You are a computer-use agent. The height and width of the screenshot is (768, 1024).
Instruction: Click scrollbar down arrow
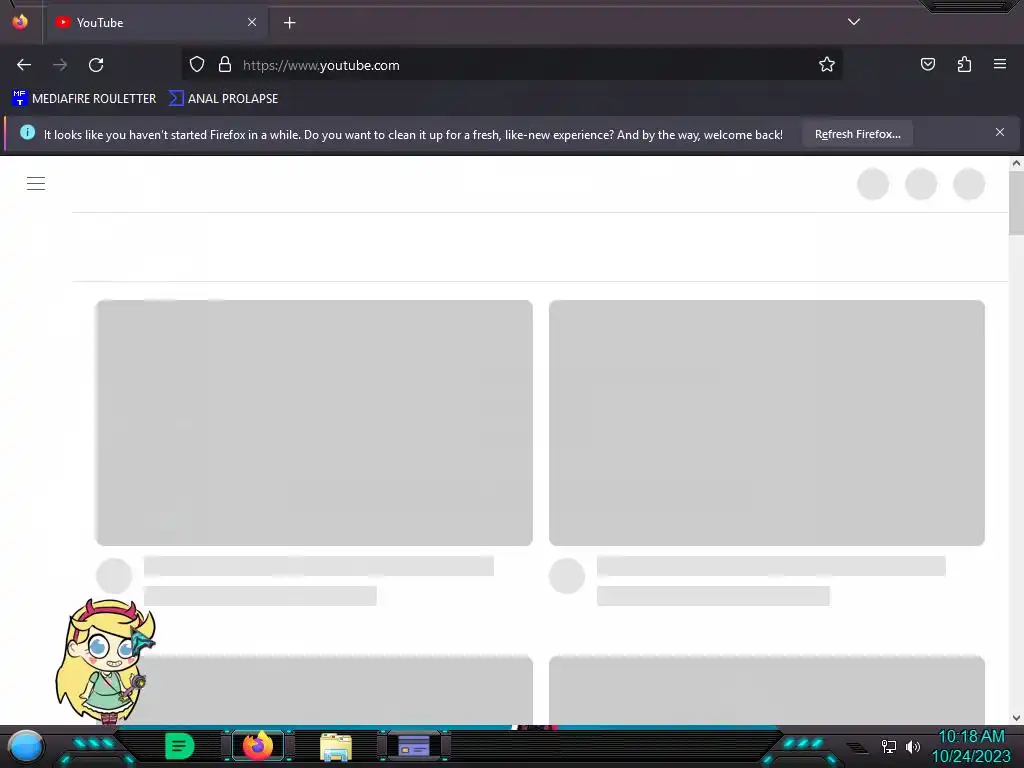tap(1016, 718)
